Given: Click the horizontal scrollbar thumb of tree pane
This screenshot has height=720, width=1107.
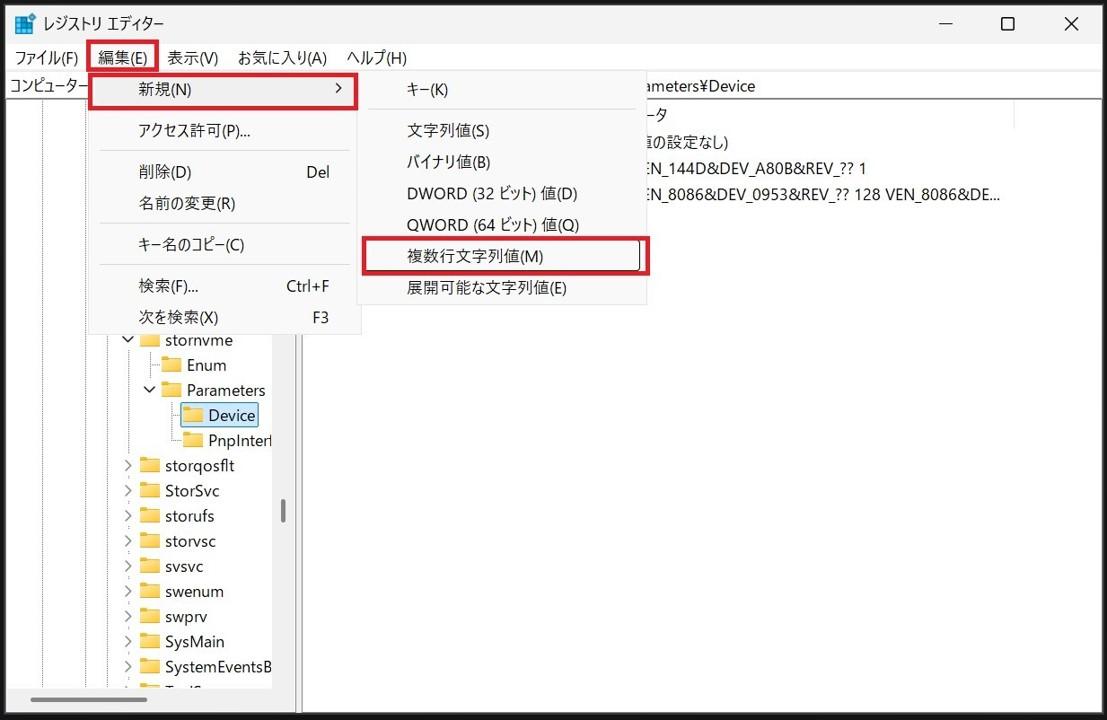Looking at the screenshot, I should [x=89, y=700].
